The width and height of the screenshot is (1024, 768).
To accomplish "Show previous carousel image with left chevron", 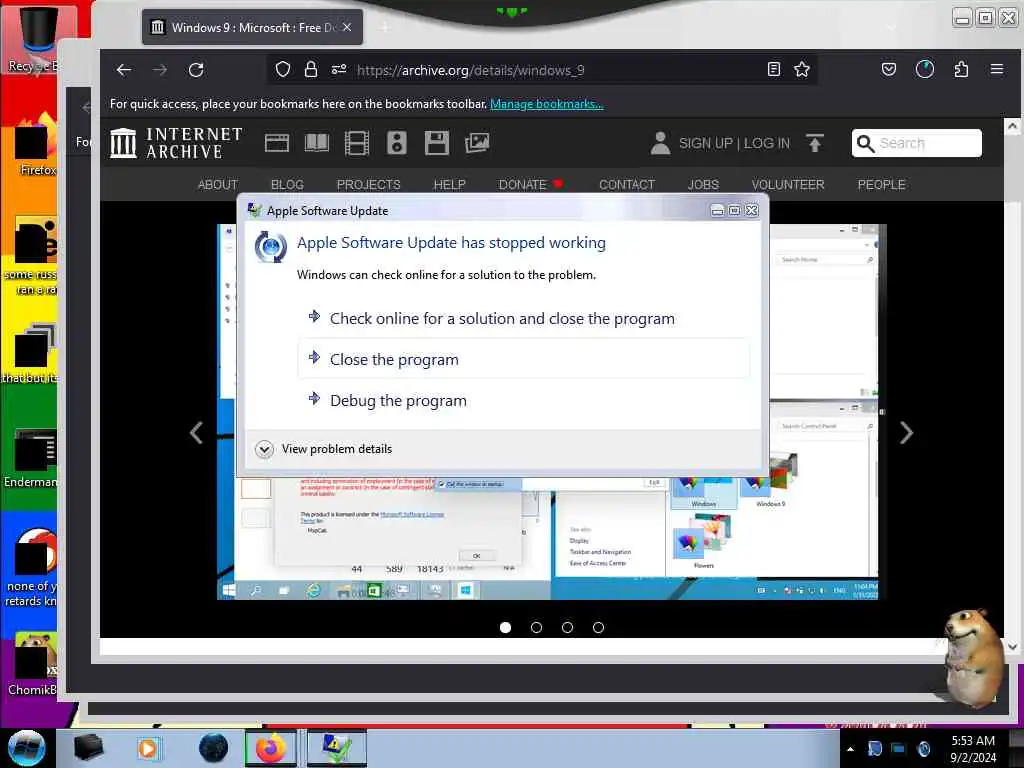I will click(x=196, y=432).
